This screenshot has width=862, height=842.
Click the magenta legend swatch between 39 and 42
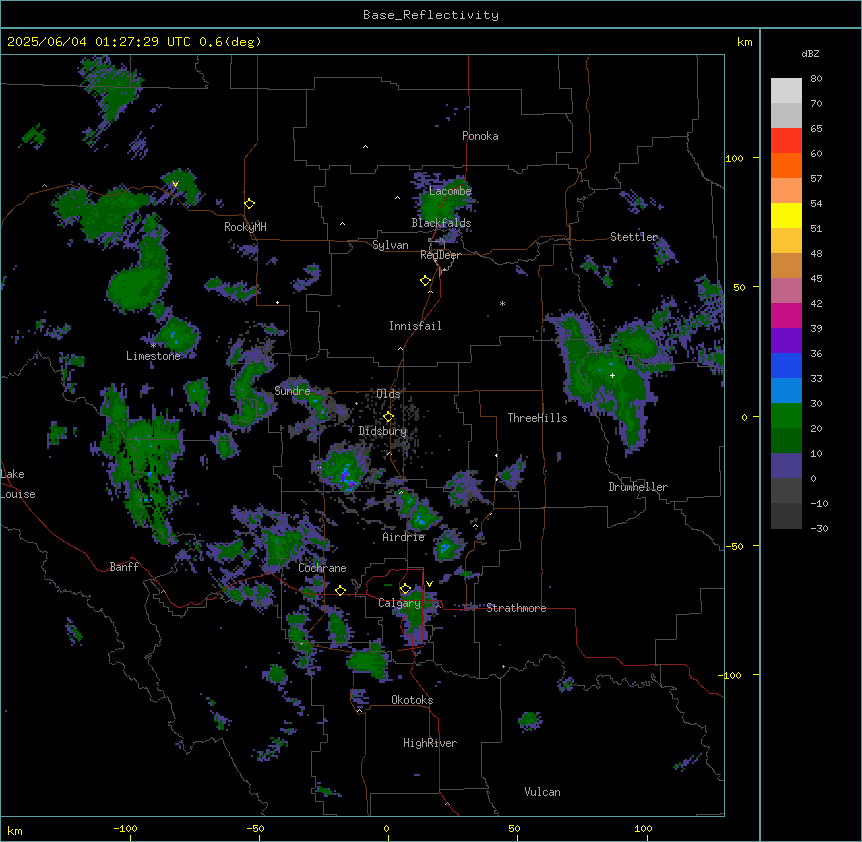point(786,316)
